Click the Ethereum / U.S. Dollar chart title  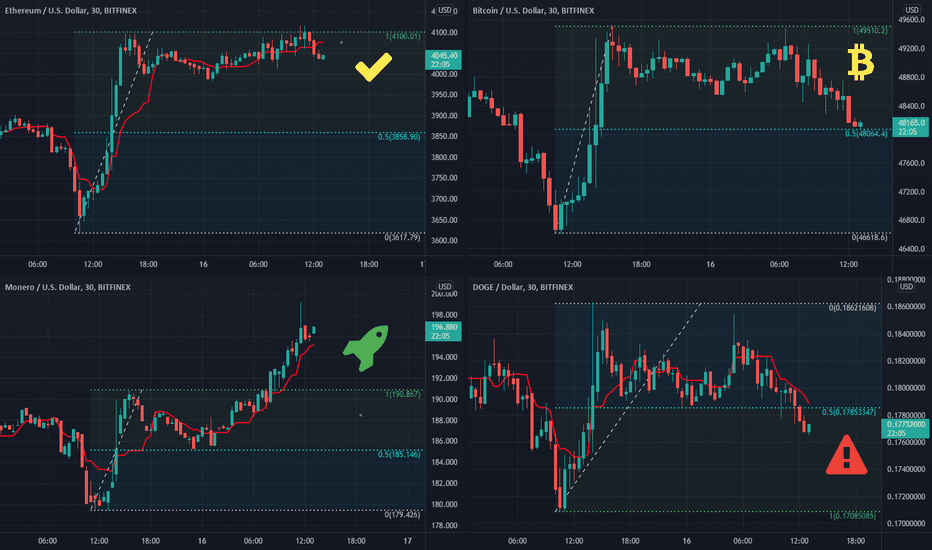click(71, 11)
